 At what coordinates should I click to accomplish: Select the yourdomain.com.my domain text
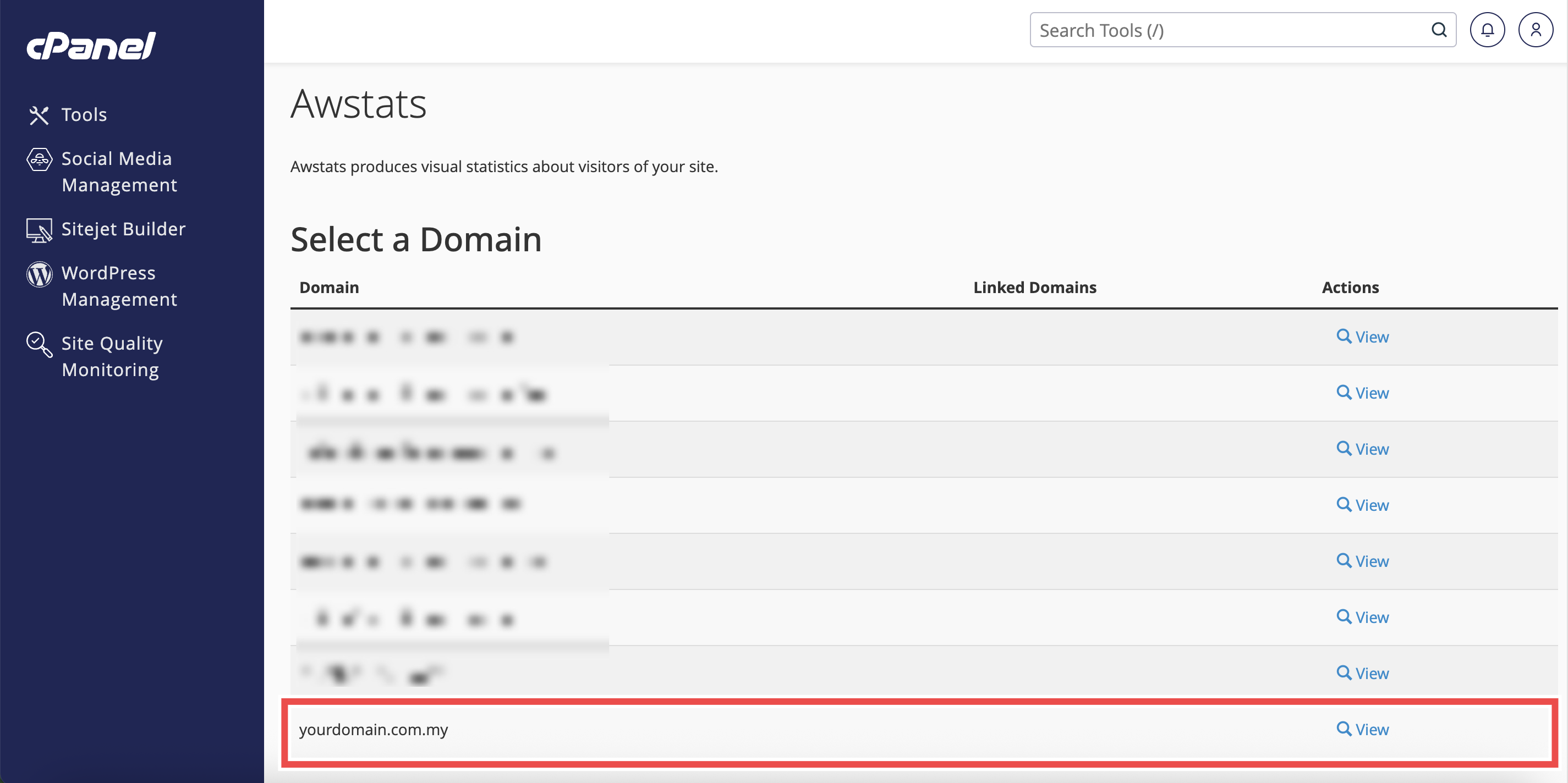[373, 730]
